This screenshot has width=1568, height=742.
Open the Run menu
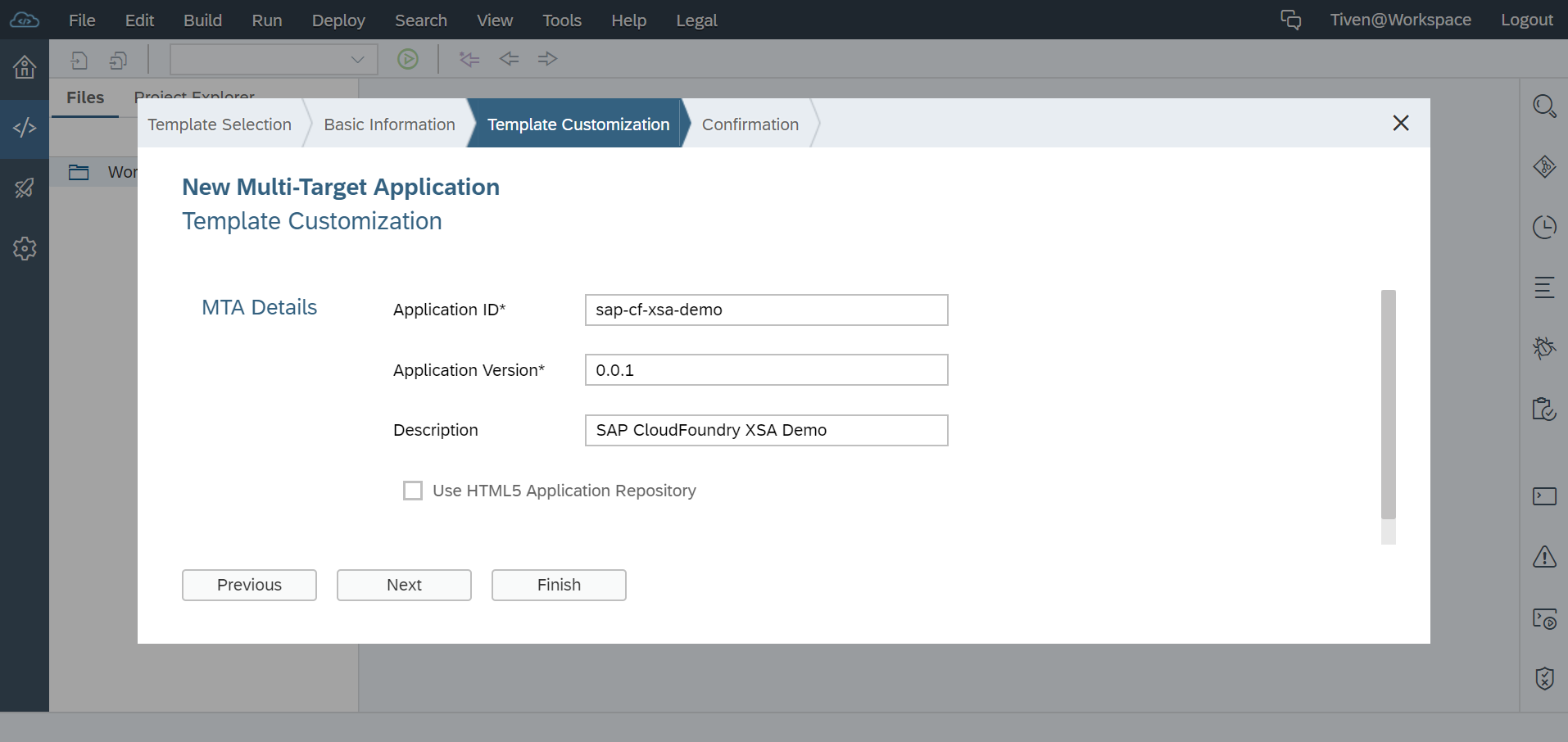click(x=267, y=20)
